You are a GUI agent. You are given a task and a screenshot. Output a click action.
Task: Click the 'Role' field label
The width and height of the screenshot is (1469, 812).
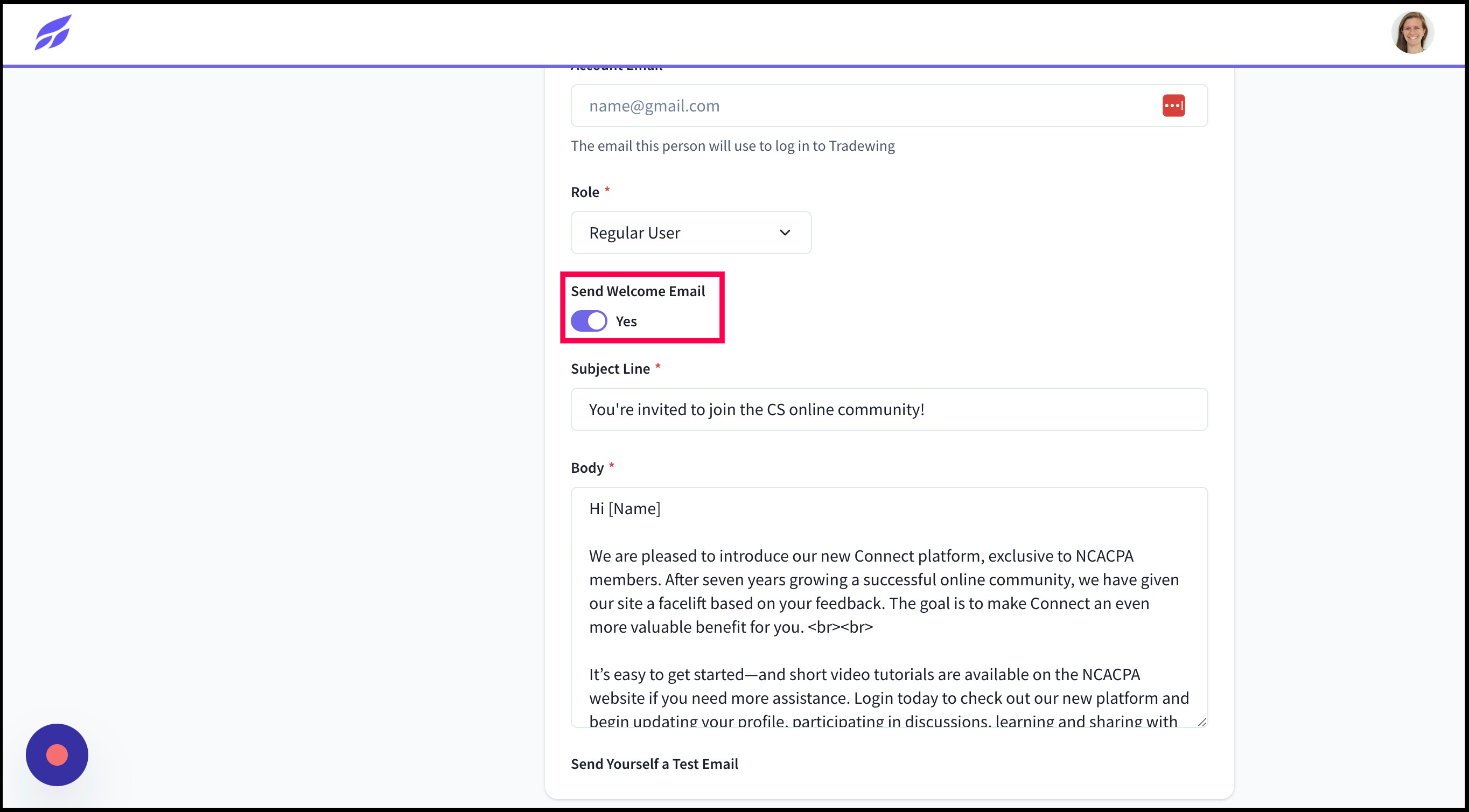(584, 192)
